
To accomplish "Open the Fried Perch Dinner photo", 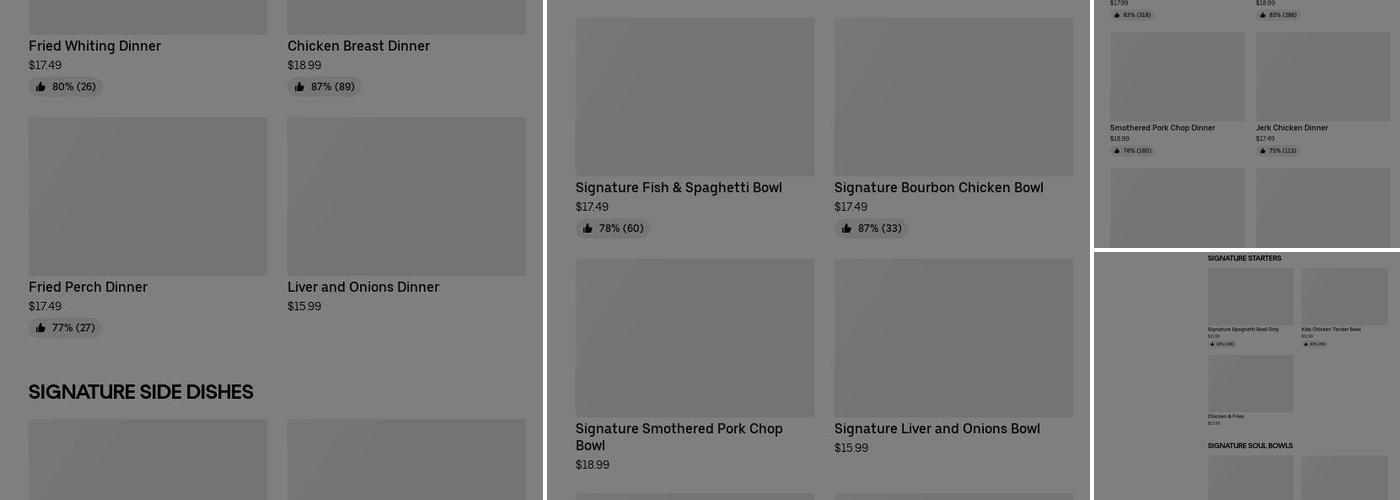I will [x=147, y=196].
